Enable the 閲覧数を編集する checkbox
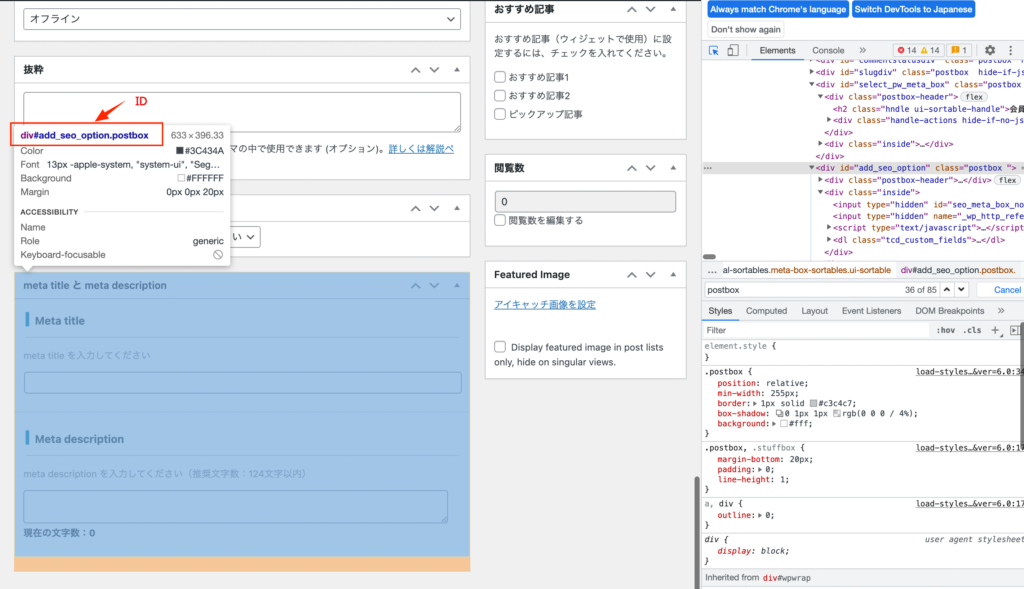 click(500, 220)
